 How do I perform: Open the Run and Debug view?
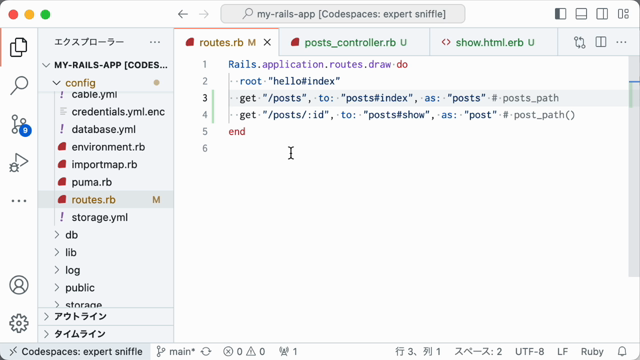coord(19,162)
